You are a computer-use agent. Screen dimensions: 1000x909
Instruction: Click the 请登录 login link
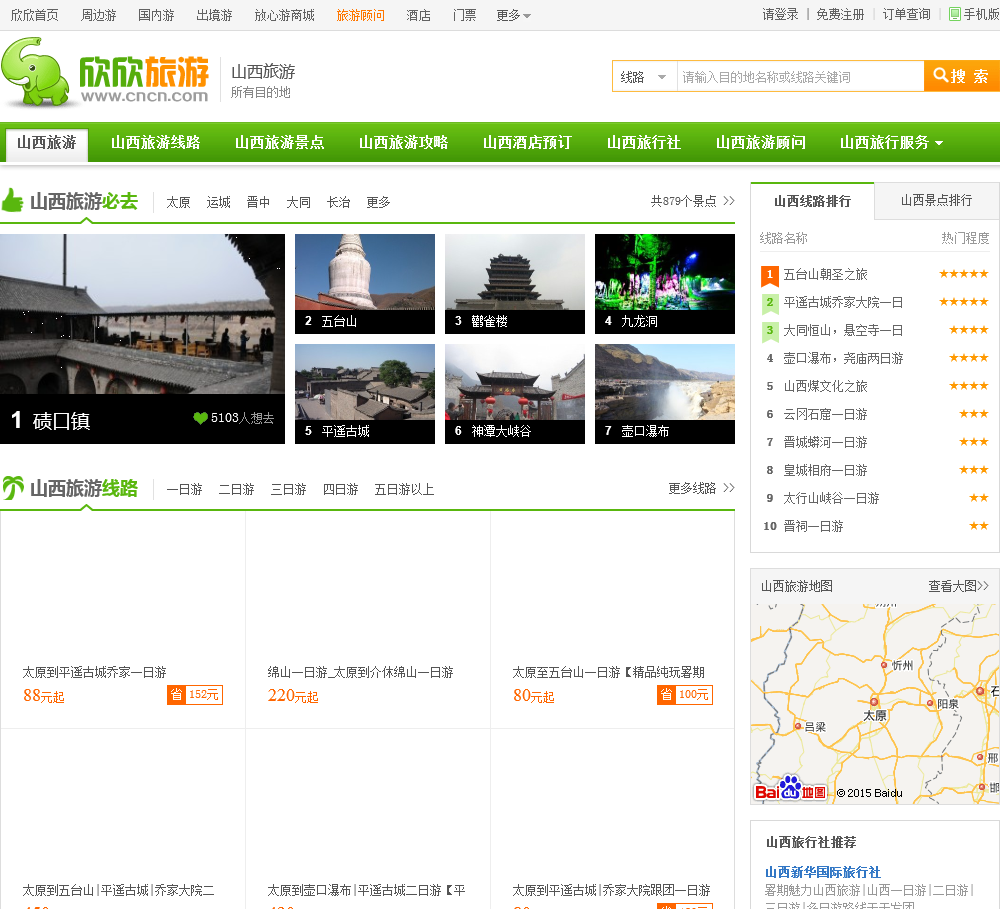coord(780,15)
